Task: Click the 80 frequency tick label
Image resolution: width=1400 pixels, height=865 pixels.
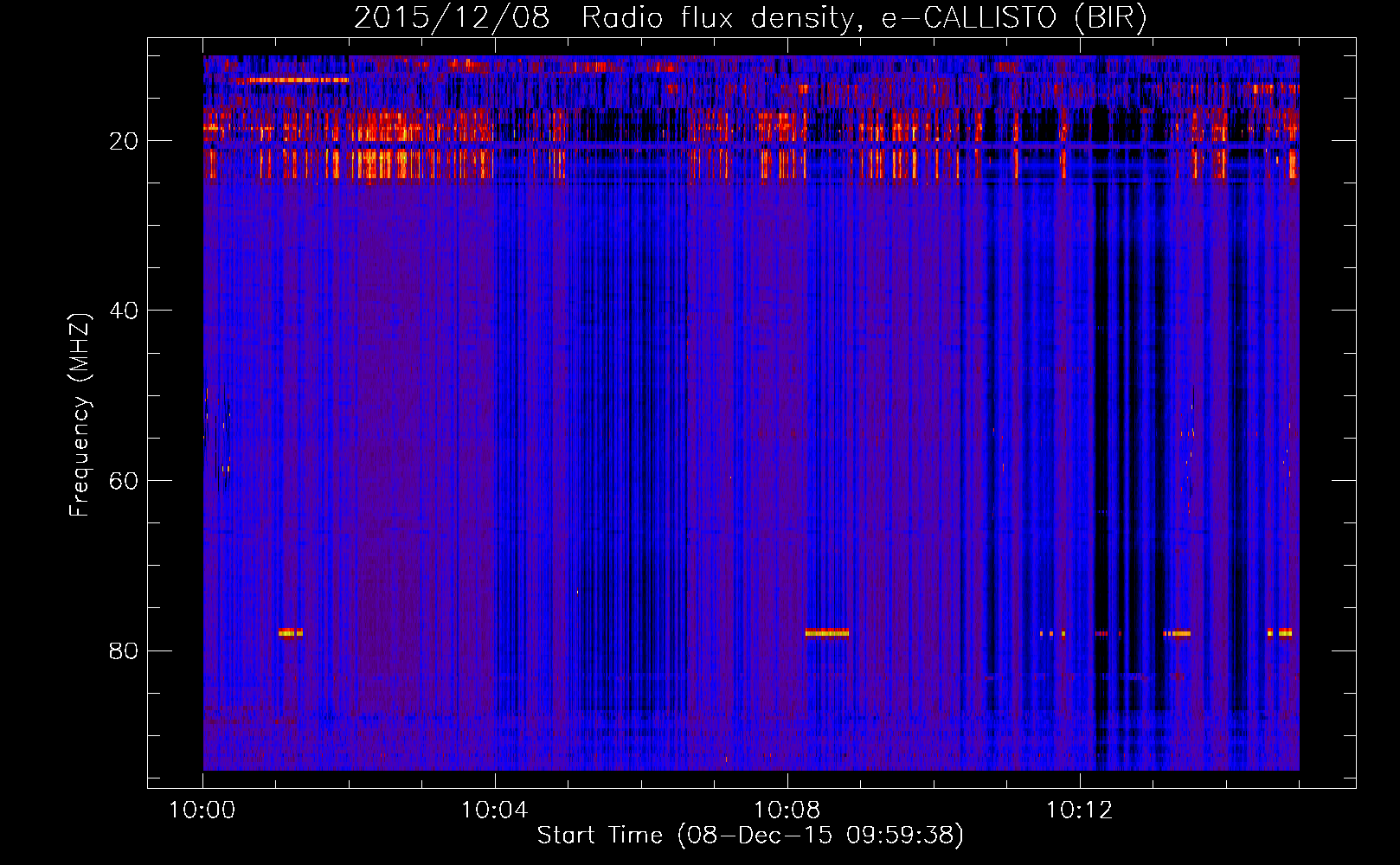Action: point(124,650)
